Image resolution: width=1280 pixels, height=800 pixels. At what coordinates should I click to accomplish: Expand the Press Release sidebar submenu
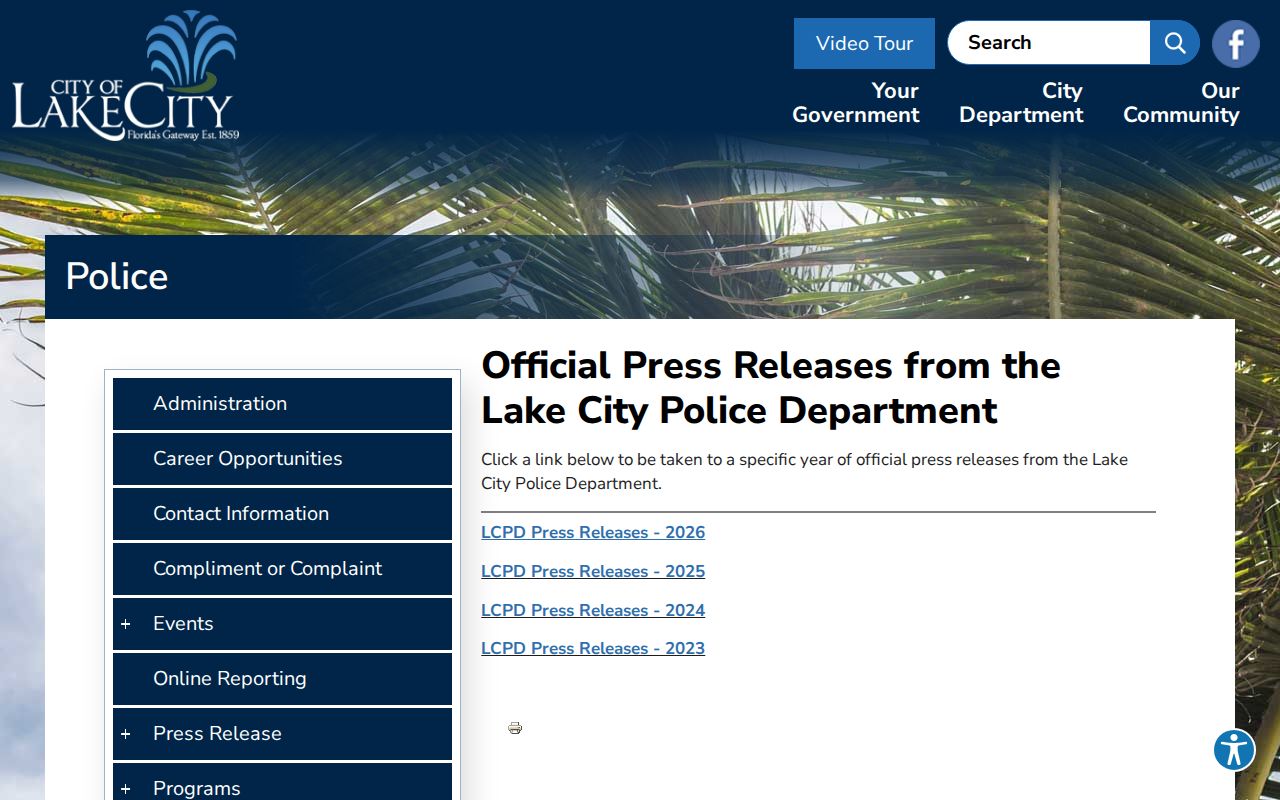[x=126, y=734]
